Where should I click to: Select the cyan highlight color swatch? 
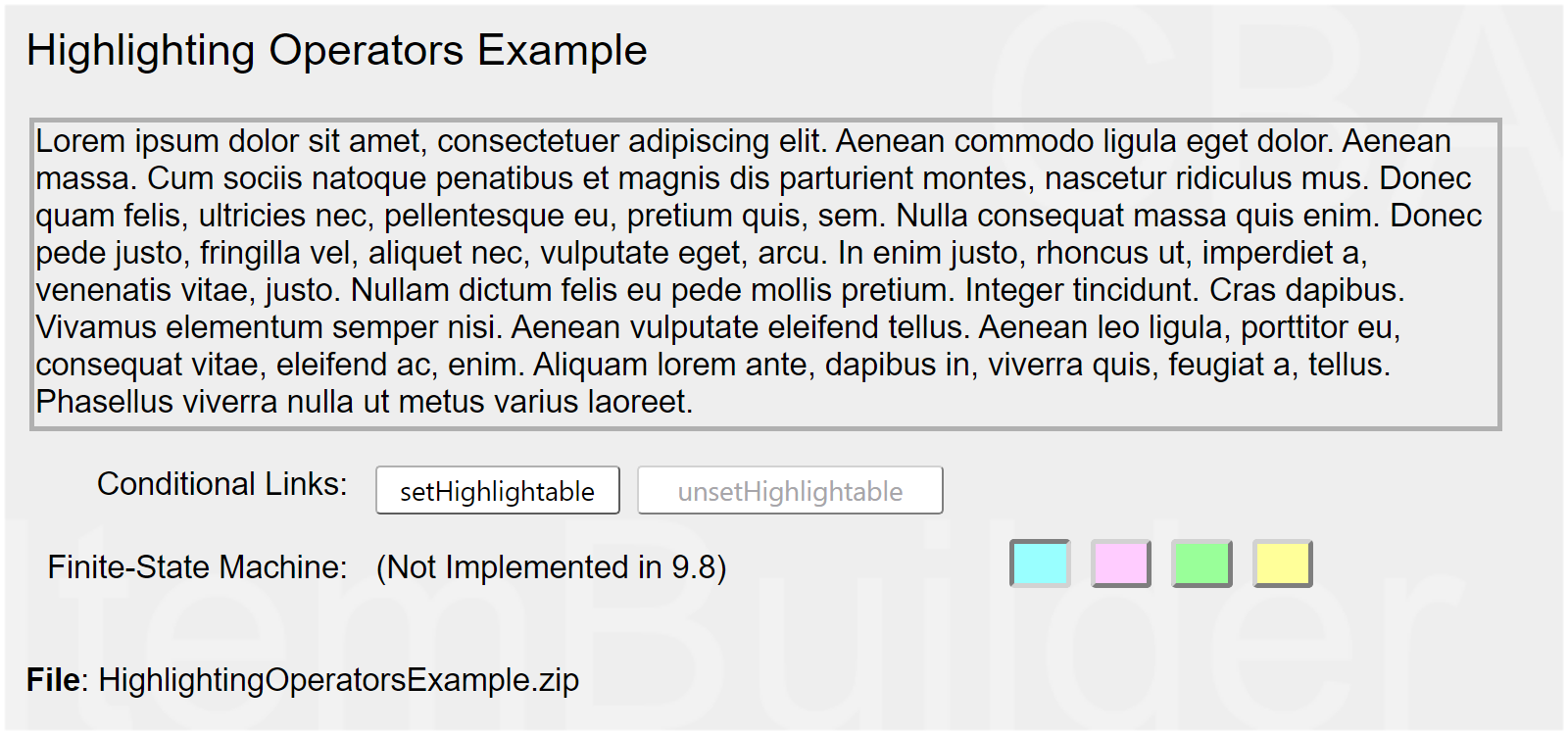coord(1040,563)
